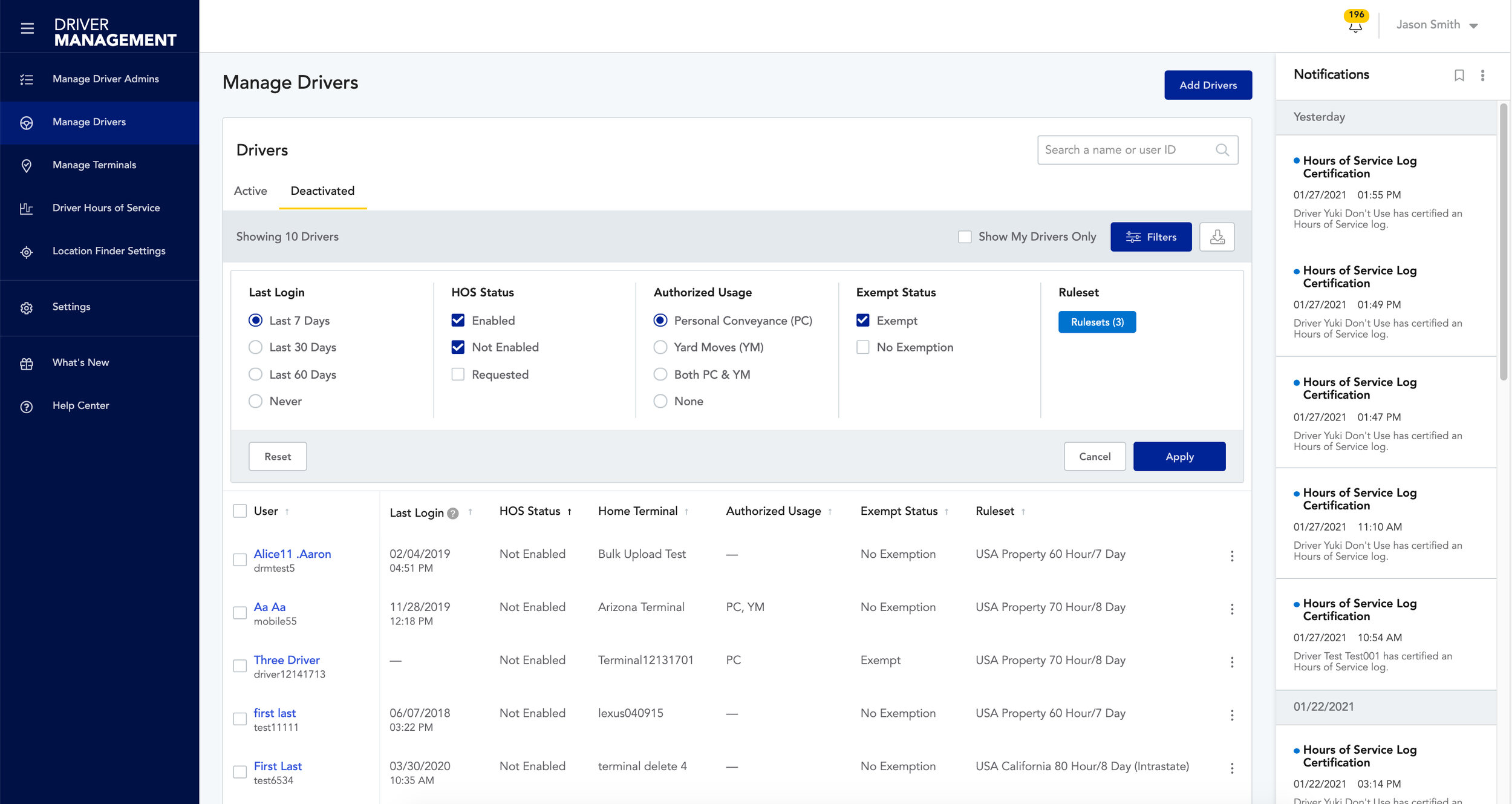Select Last 30 Days radio option
This screenshot has width=1512, height=804.
coord(256,347)
